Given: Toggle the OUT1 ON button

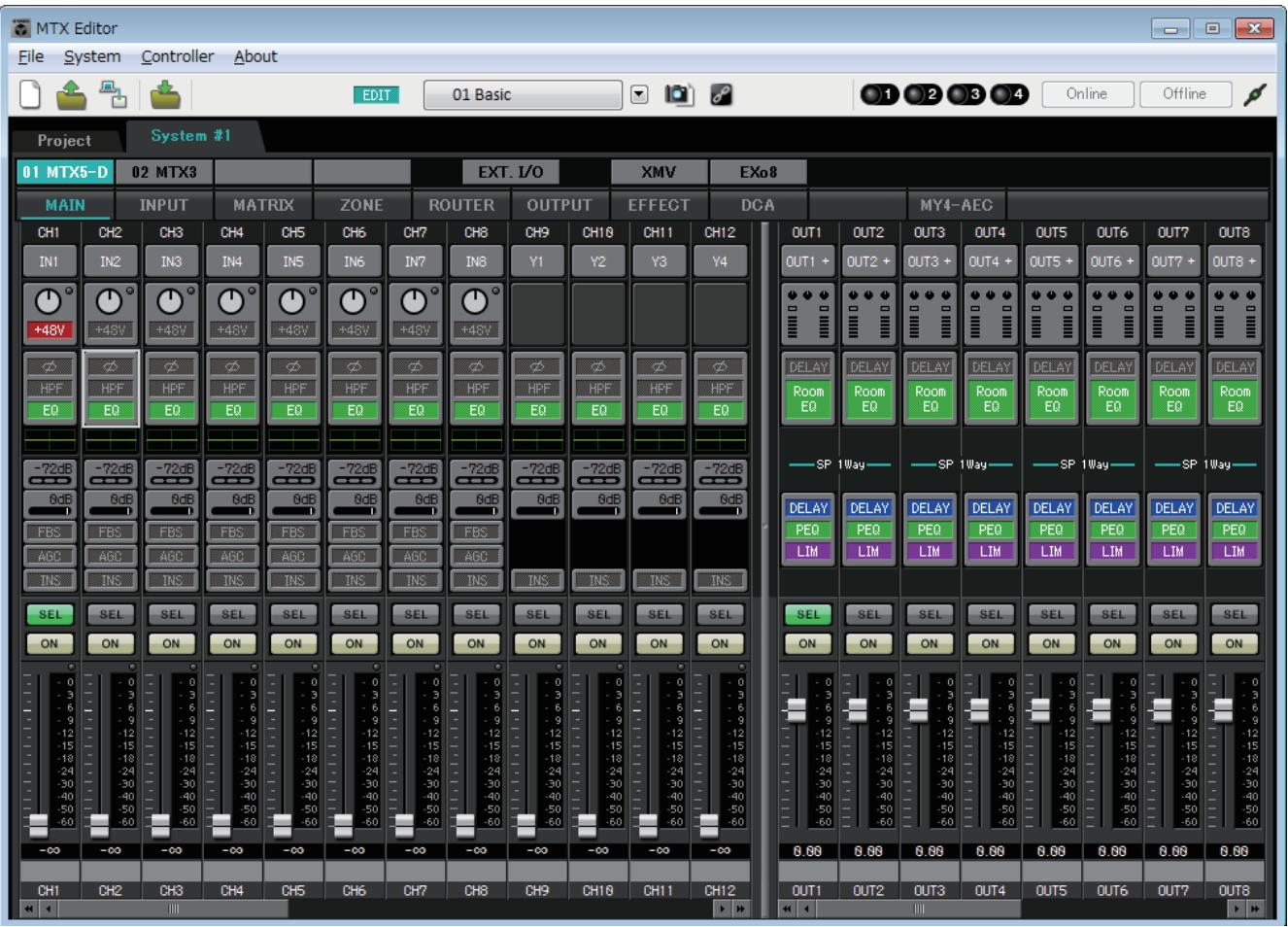Looking at the screenshot, I should pos(808,643).
